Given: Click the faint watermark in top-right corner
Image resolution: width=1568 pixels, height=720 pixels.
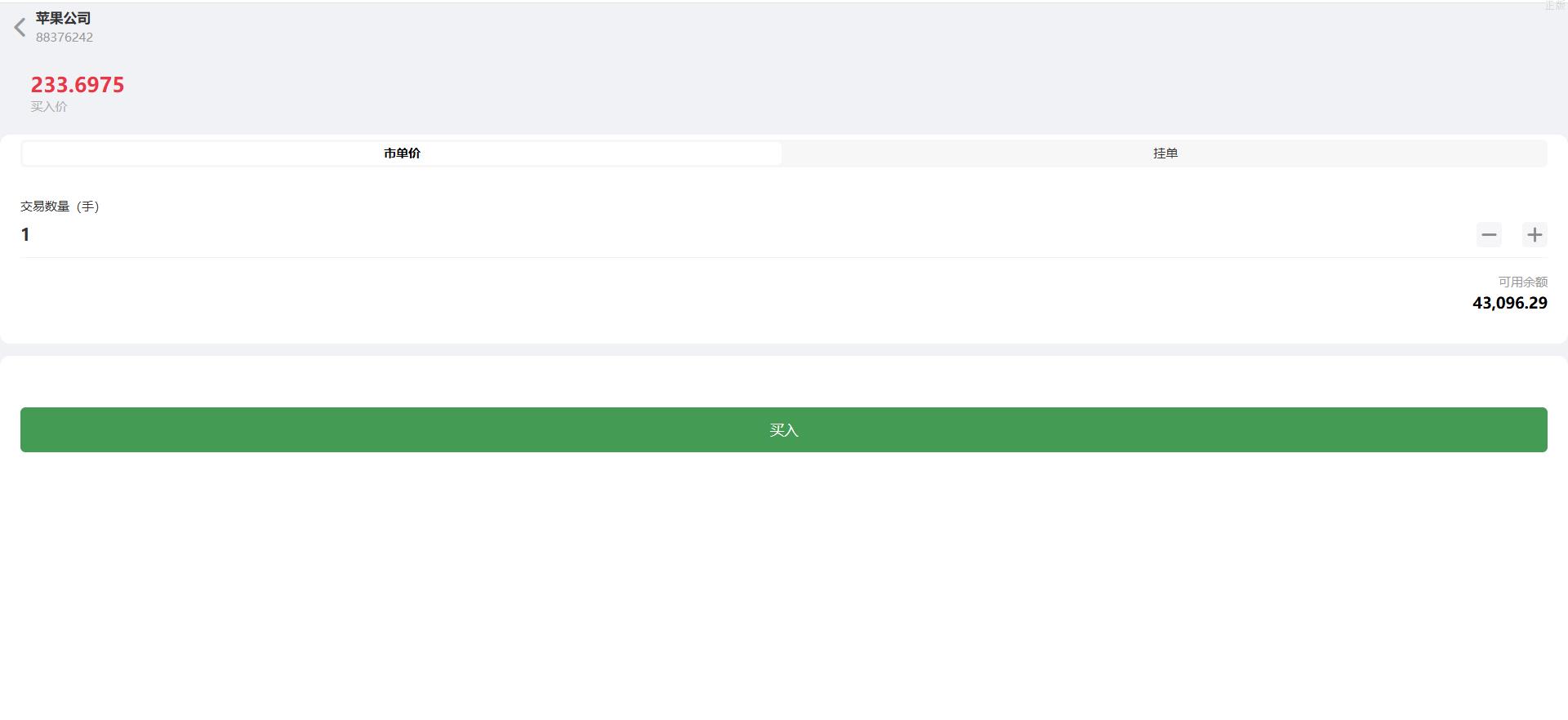Looking at the screenshot, I should 1554,6.
